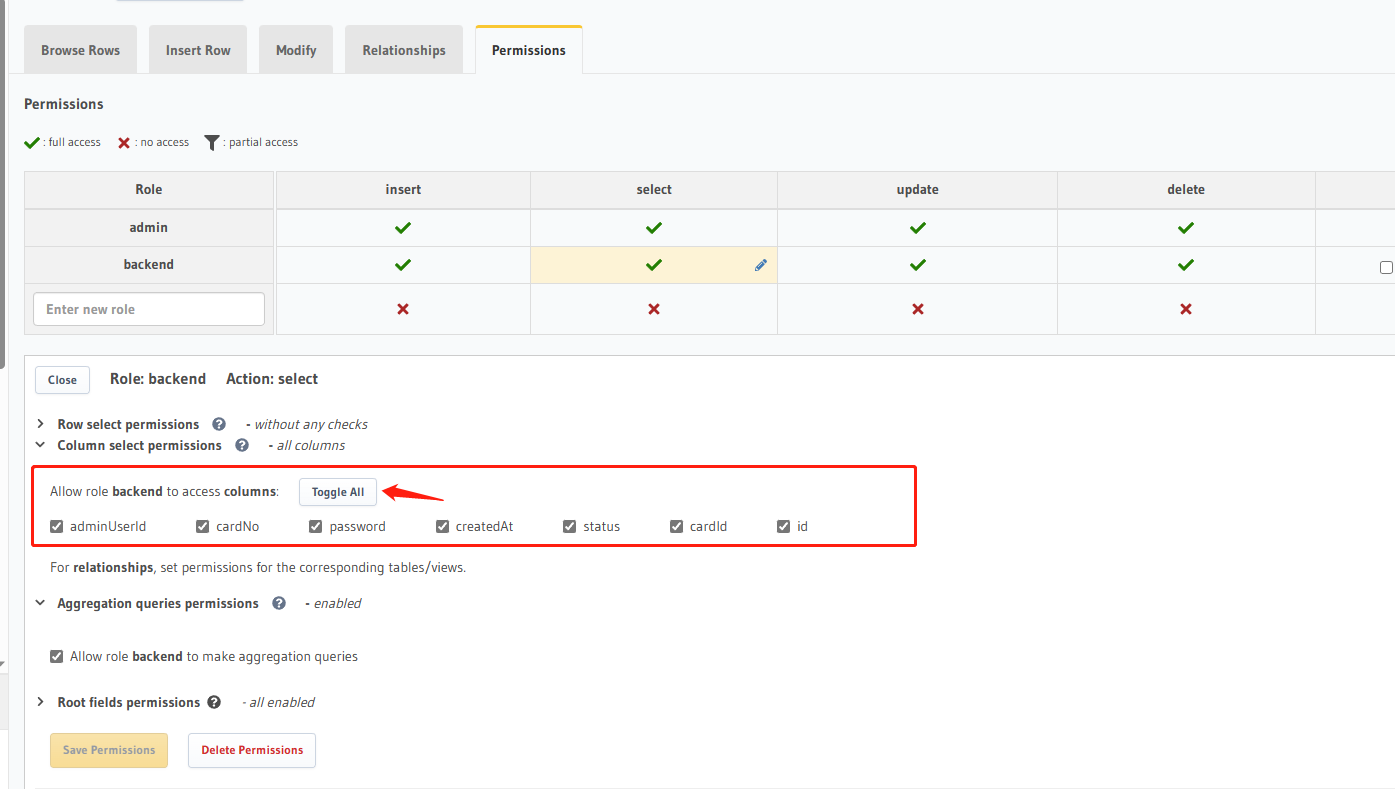This screenshot has height=789, width=1395.
Task: Open Column select permissions help icon
Action: pos(241,444)
